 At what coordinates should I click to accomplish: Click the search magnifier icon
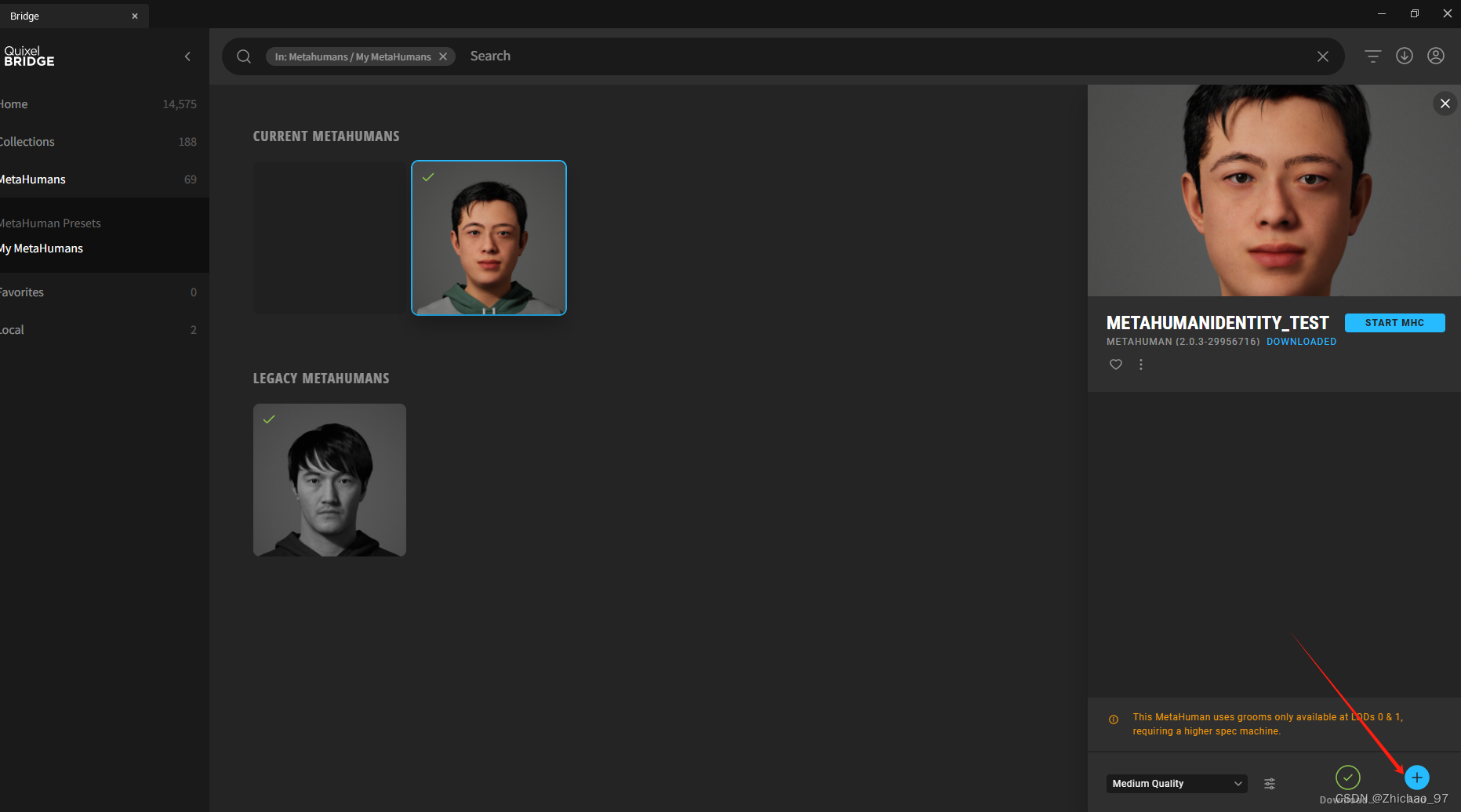244,56
